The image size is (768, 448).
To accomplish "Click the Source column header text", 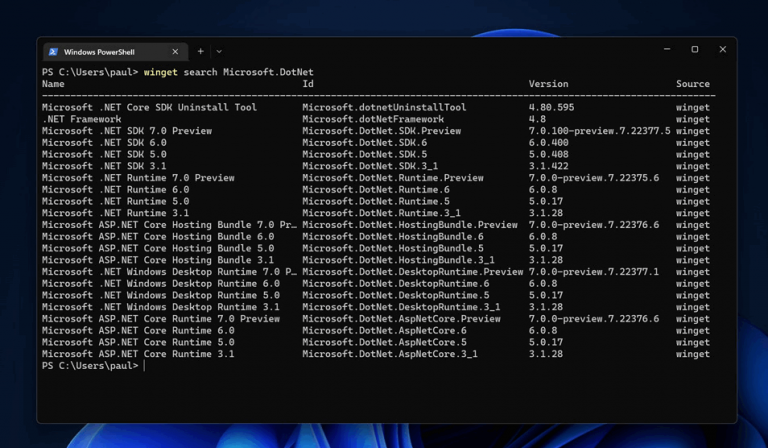I will [x=693, y=84].
